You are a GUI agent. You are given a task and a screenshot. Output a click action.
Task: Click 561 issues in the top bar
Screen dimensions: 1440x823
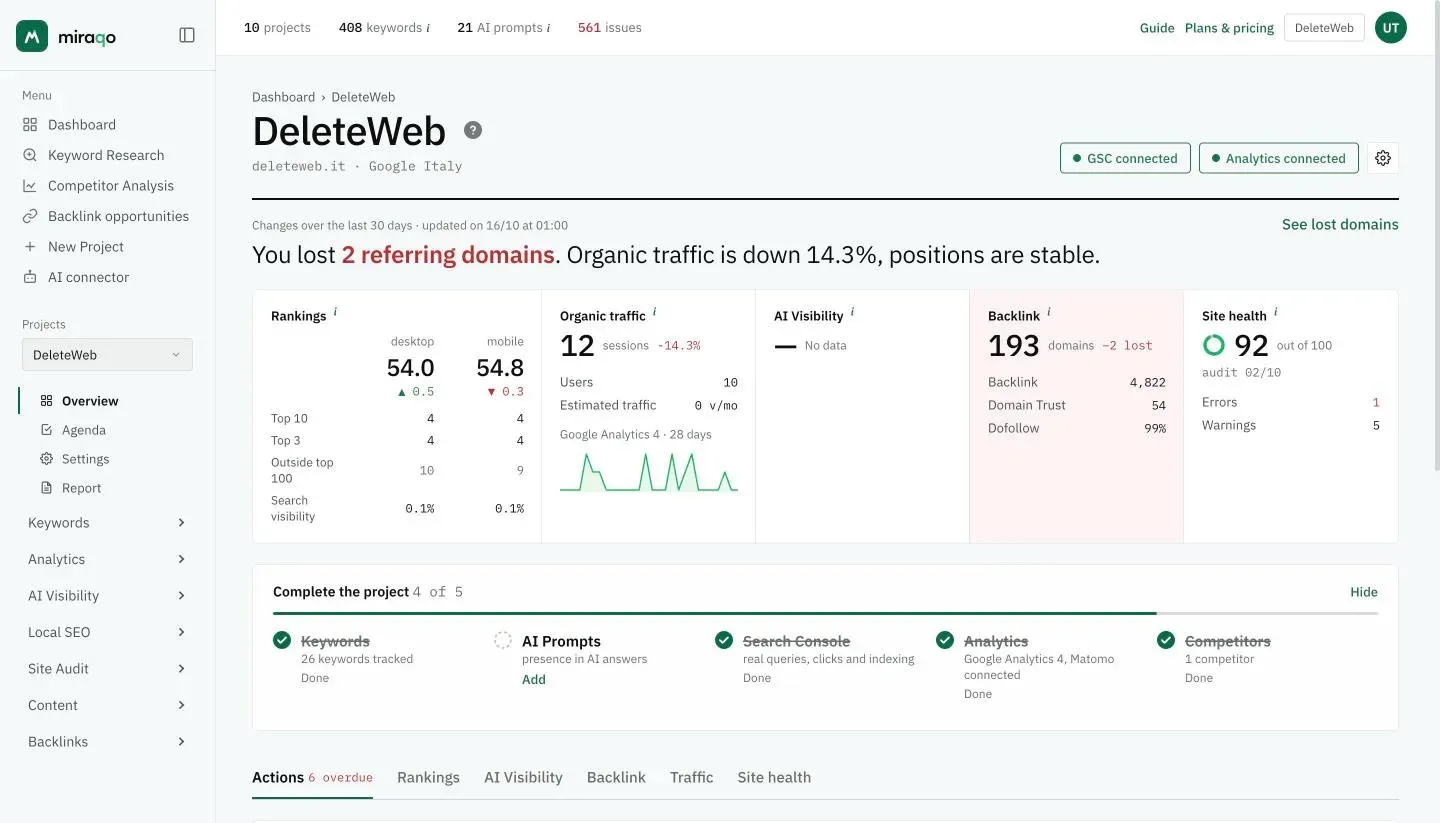click(x=610, y=28)
